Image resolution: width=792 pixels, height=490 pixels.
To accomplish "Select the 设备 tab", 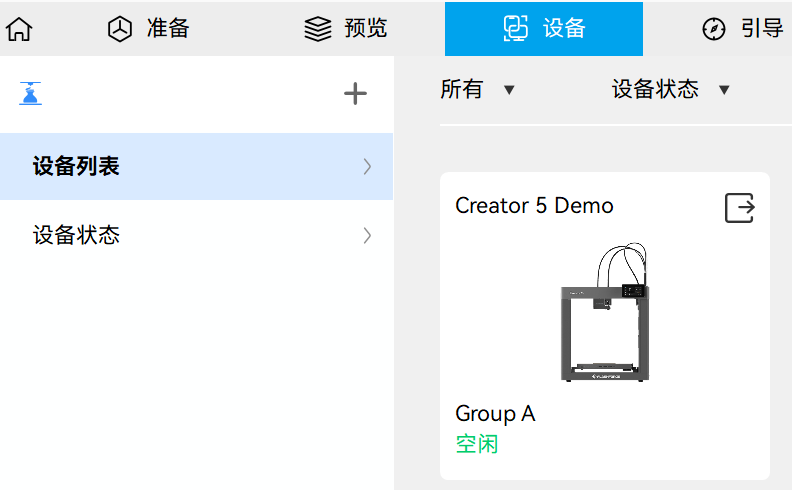I will pos(543,29).
